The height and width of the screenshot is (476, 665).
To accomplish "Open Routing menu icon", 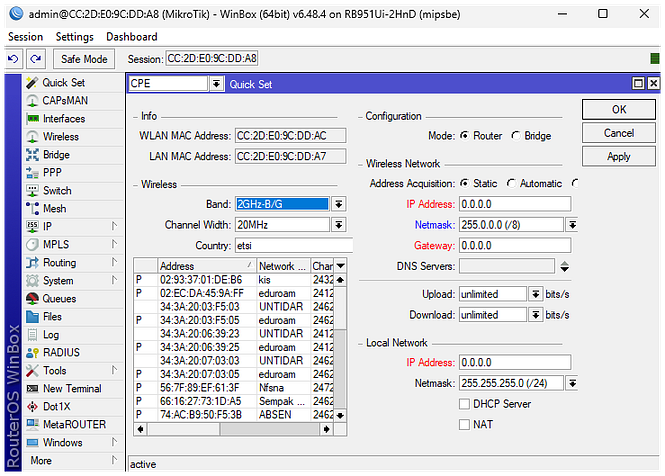I will point(32,263).
